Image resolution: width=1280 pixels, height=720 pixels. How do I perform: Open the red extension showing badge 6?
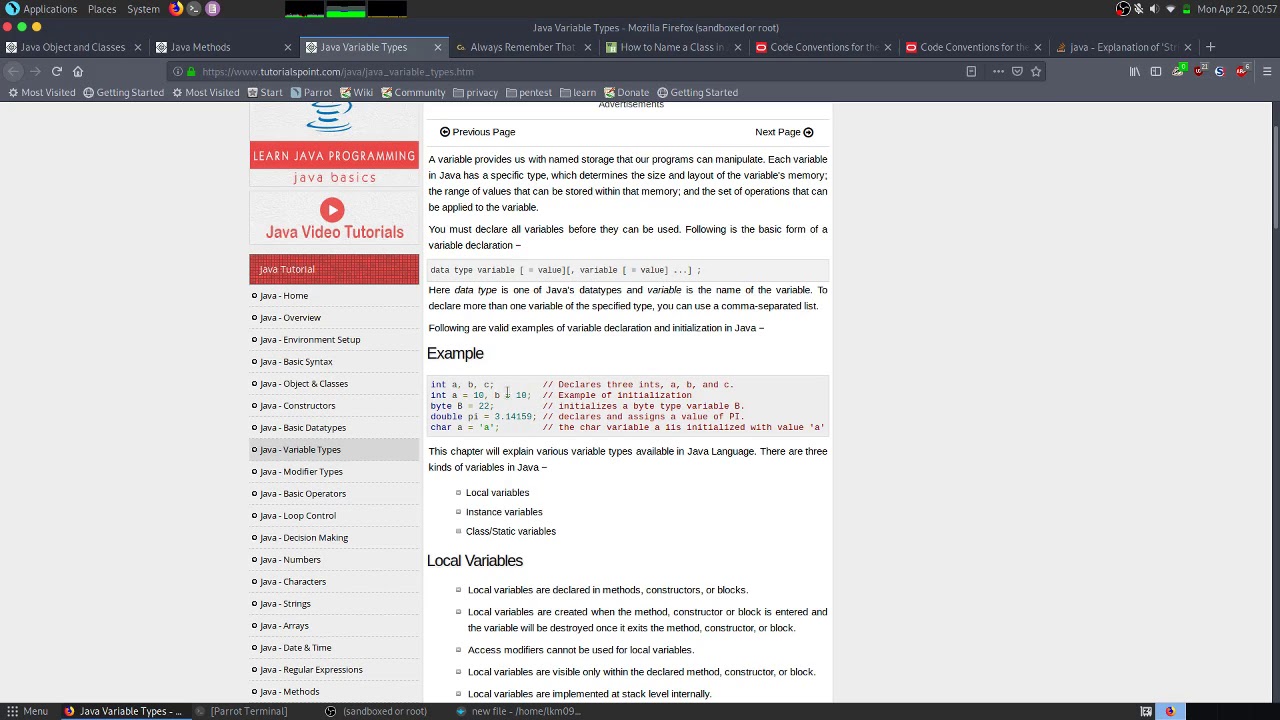coord(1241,71)
